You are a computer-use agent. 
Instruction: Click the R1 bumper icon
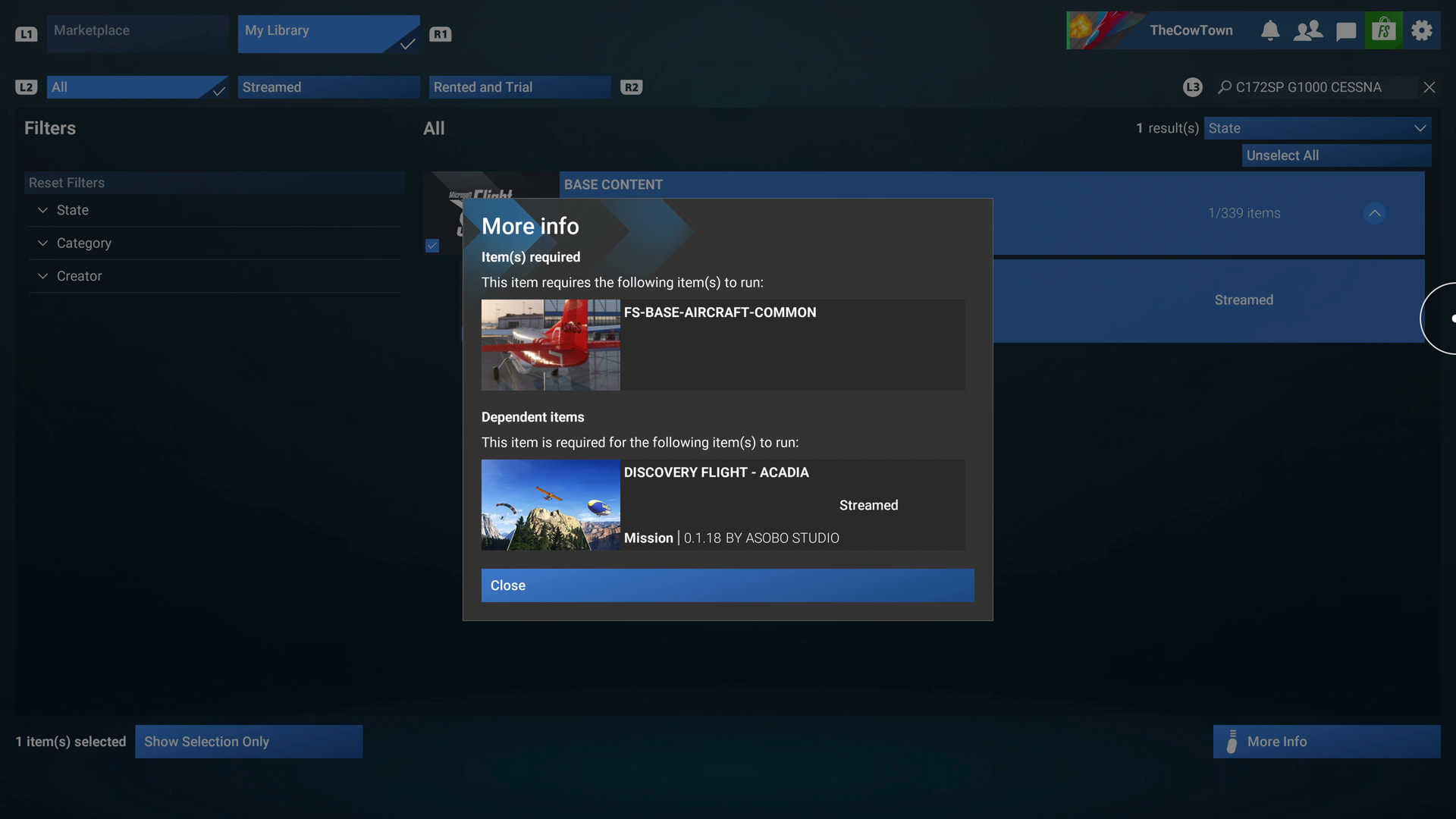point(441,34)
